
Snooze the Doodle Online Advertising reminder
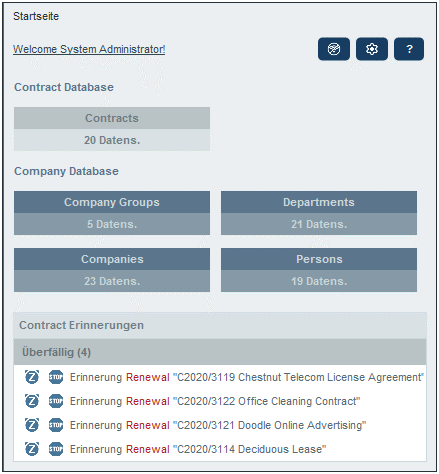(x=32, y=425)
